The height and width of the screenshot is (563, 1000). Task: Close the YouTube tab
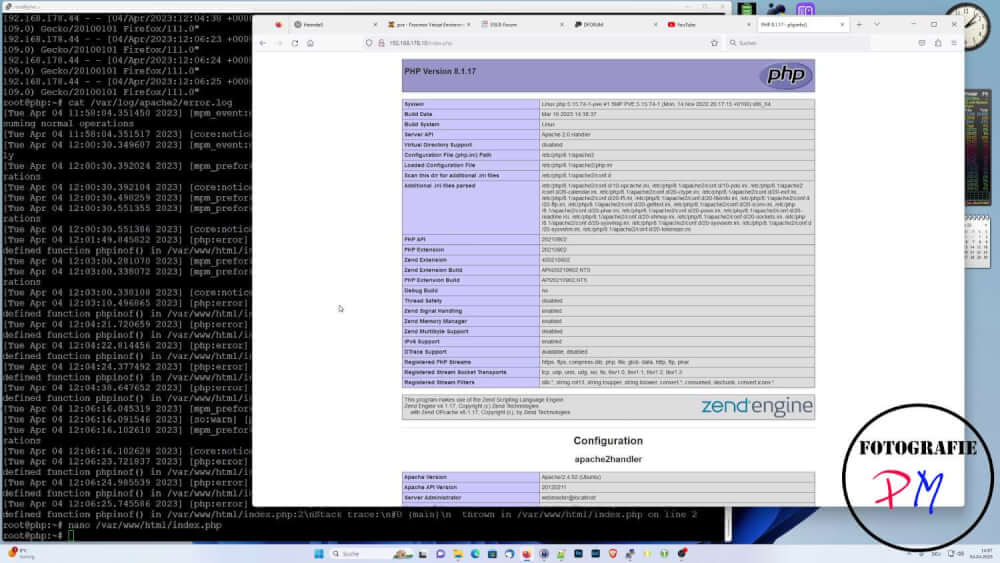[749, 24]
